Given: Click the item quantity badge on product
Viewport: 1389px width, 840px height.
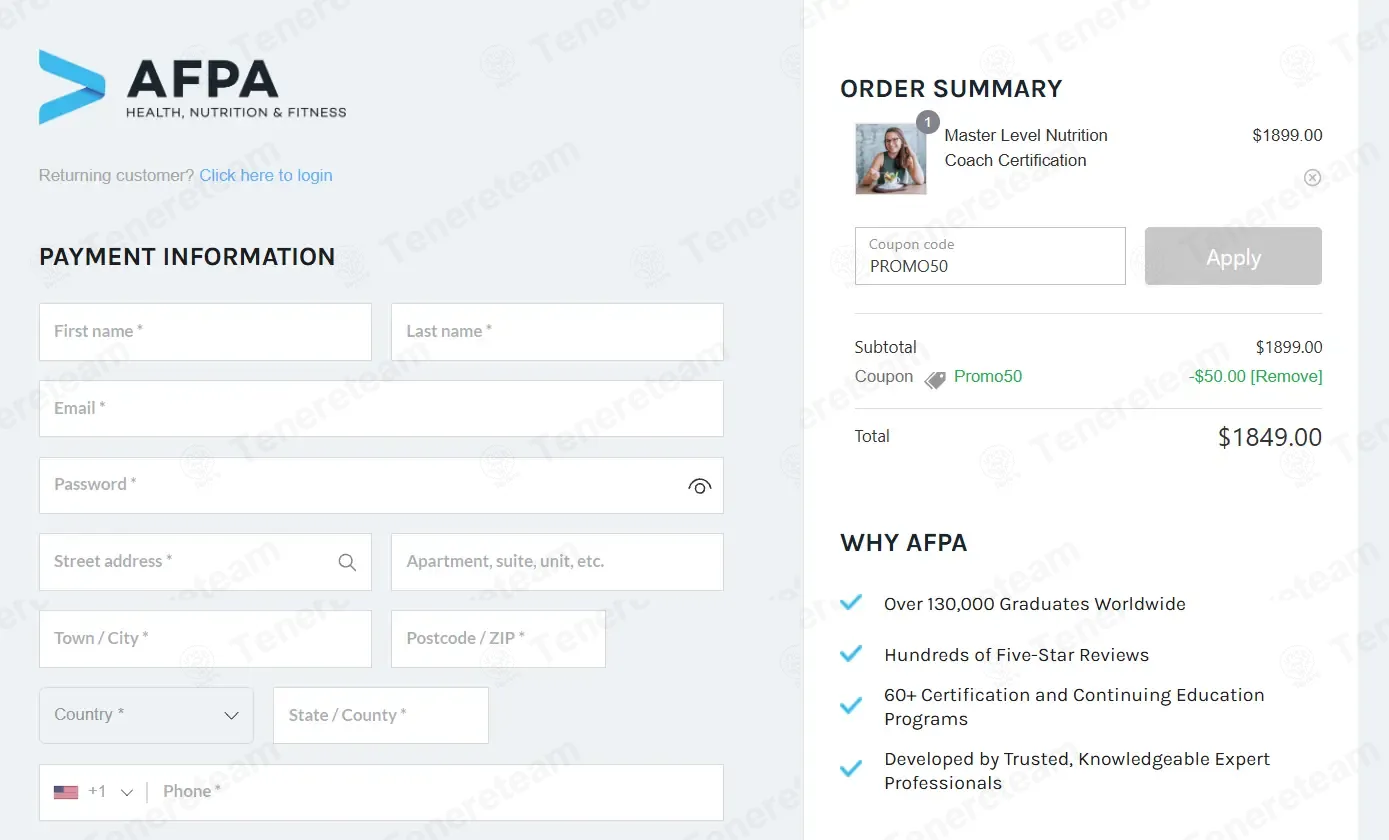Looking at the screenshot, I should point(928,122).
